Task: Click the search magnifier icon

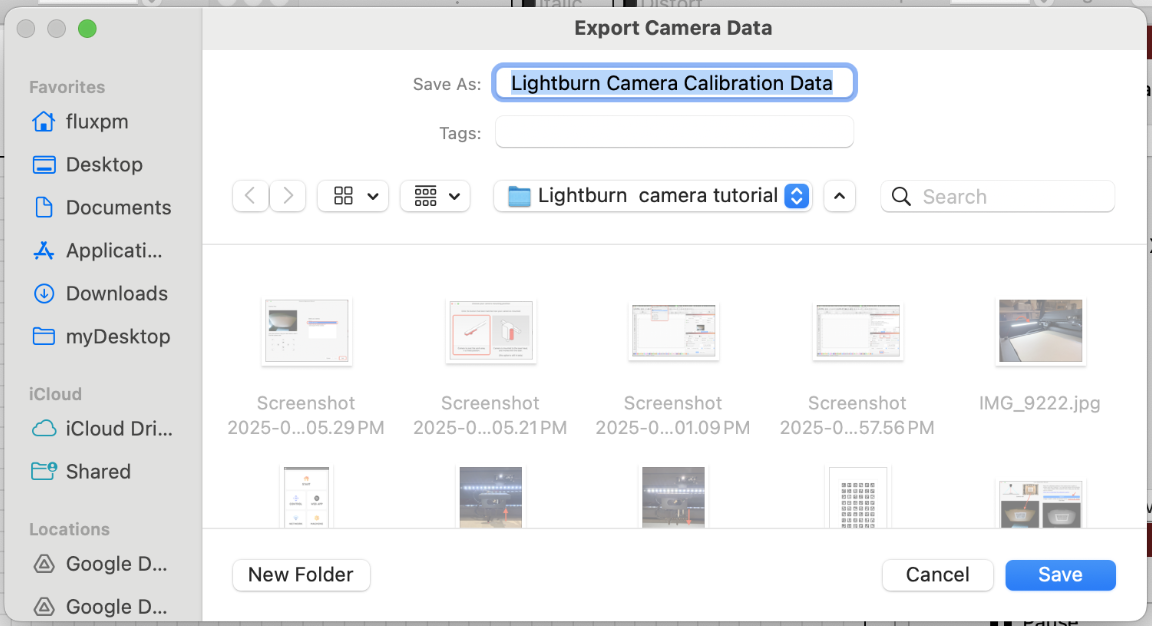Action: point(901,197)
